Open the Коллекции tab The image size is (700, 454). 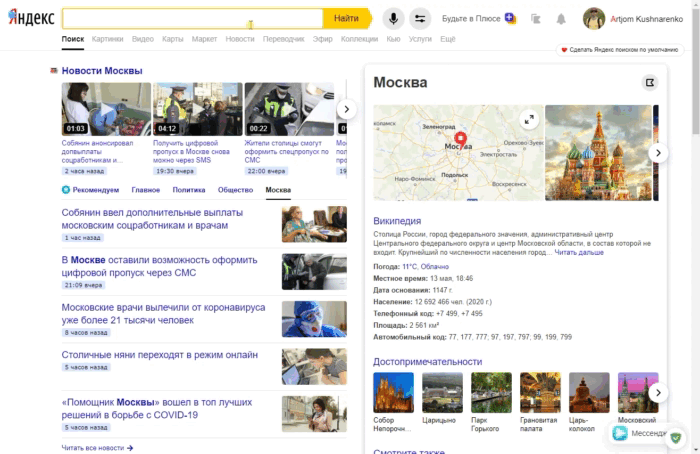click(x=359, y=39)
